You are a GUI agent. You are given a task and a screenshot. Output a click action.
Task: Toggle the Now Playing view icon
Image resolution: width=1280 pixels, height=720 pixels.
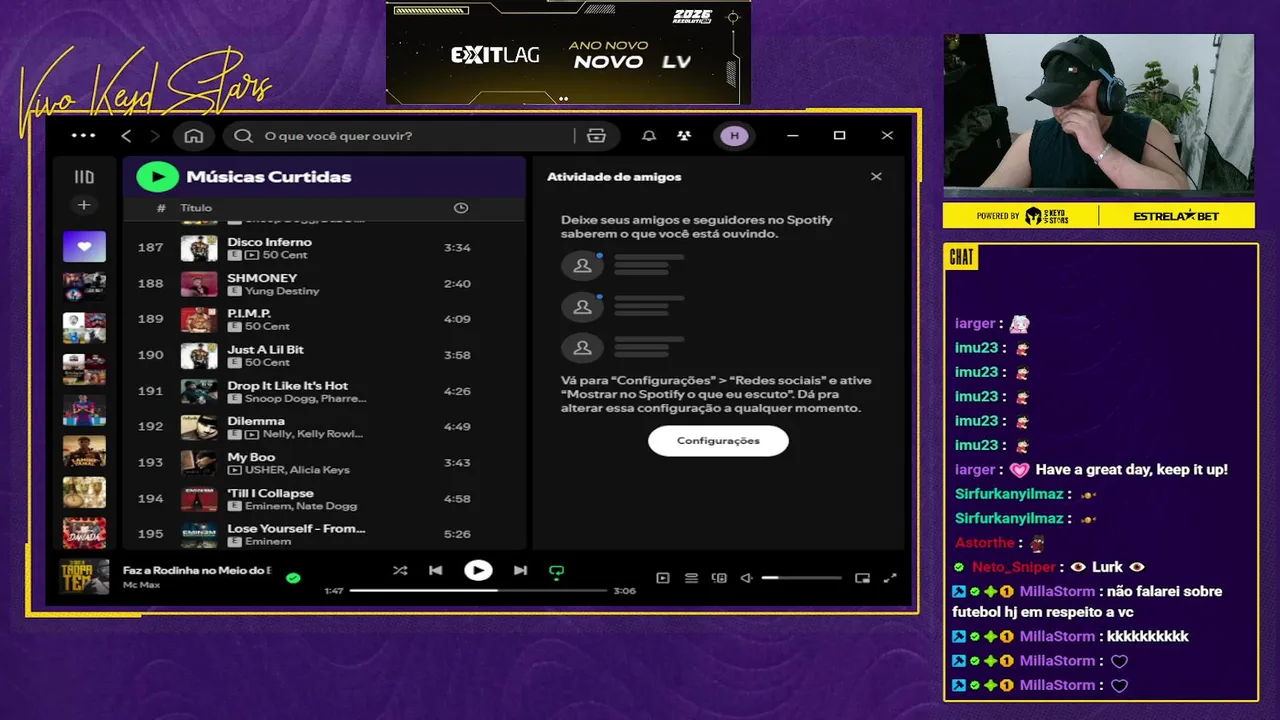click(x=662, y=578)
